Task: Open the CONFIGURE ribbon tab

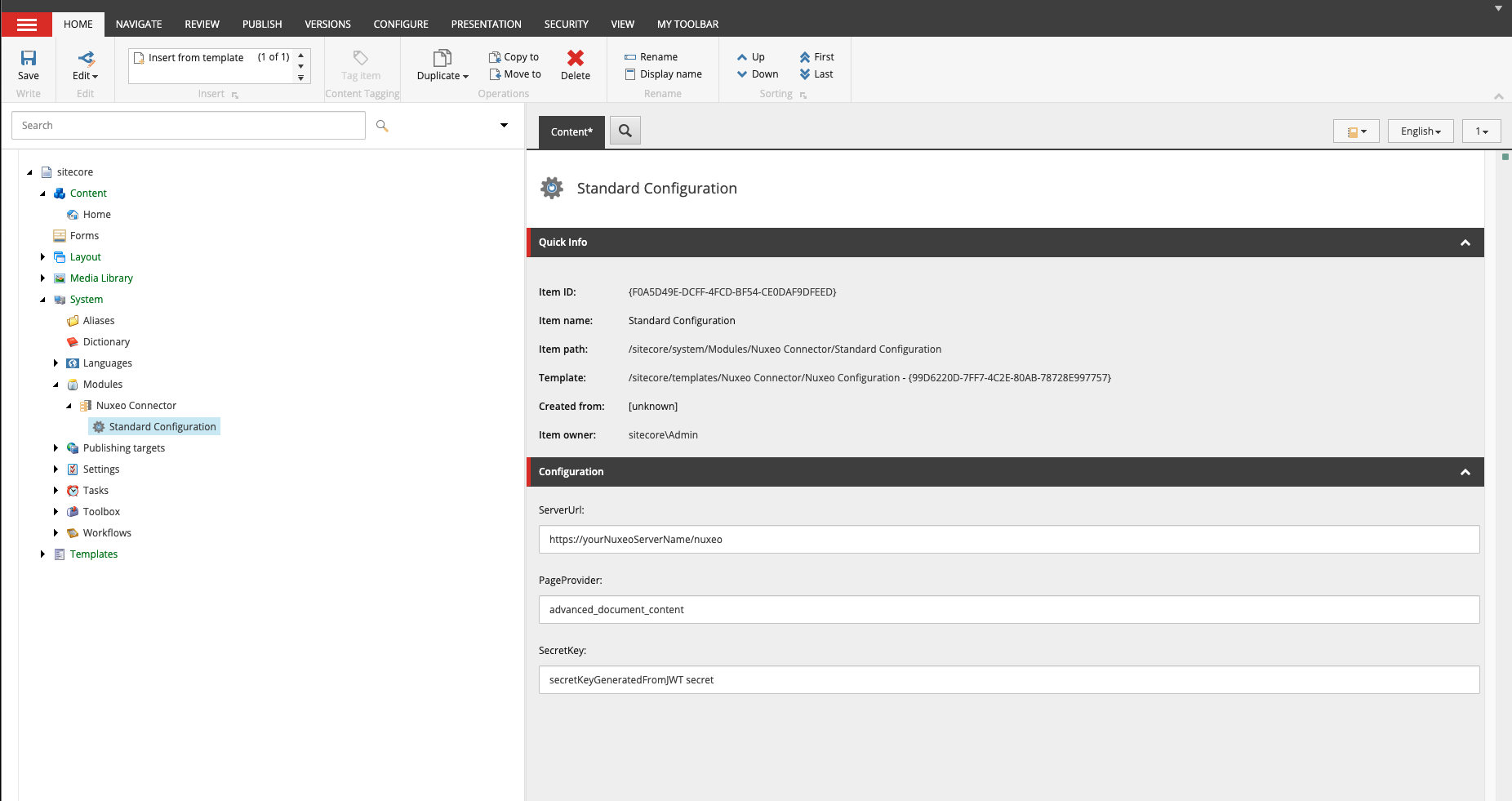Action: (401, 24)
